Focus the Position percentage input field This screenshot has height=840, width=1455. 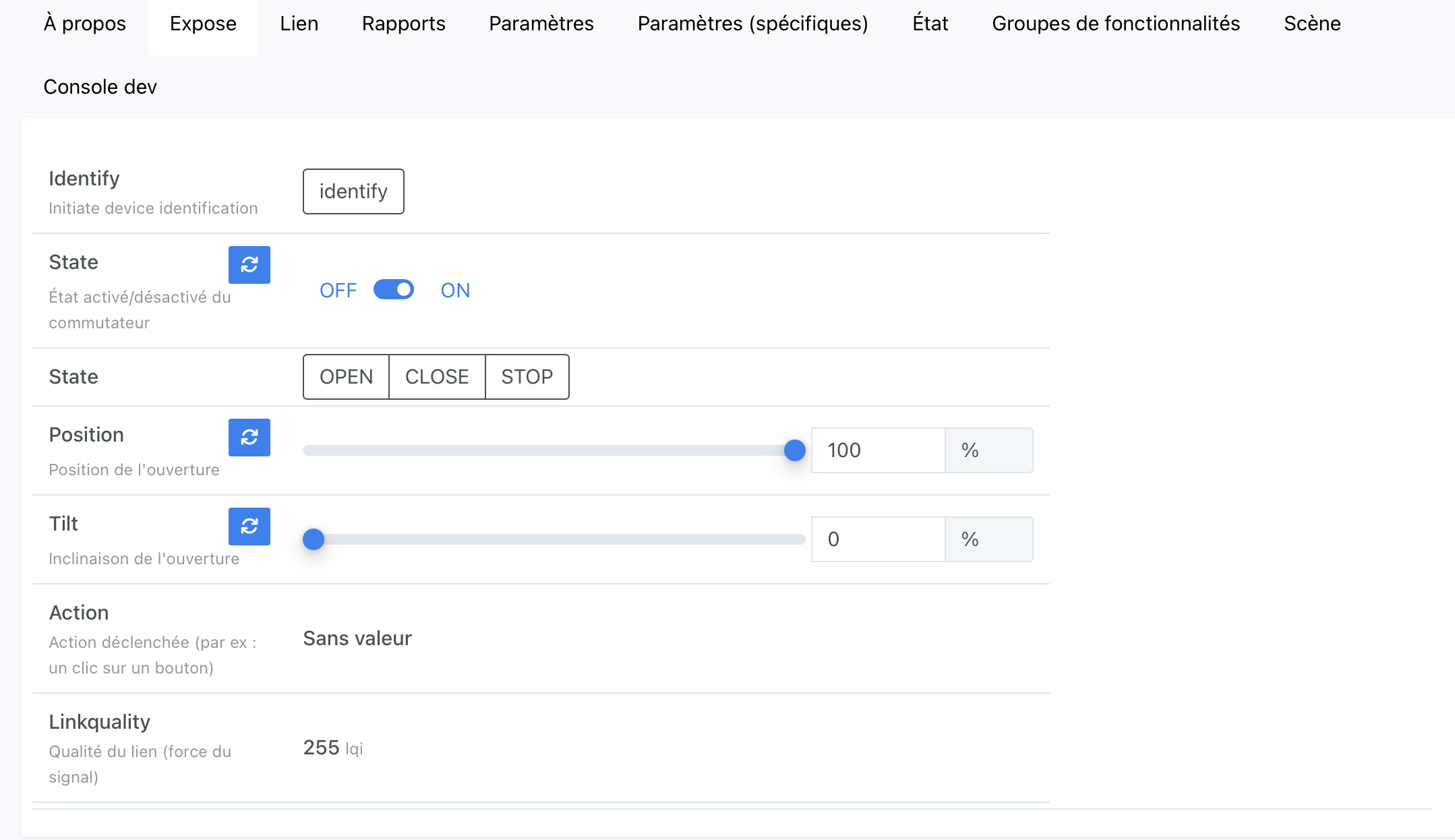[877, 450]
